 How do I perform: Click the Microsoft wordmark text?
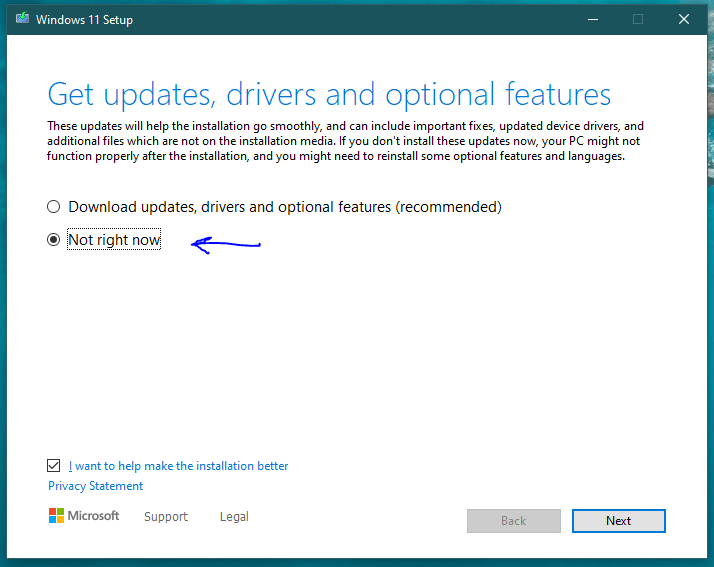[x=93, y=516]
